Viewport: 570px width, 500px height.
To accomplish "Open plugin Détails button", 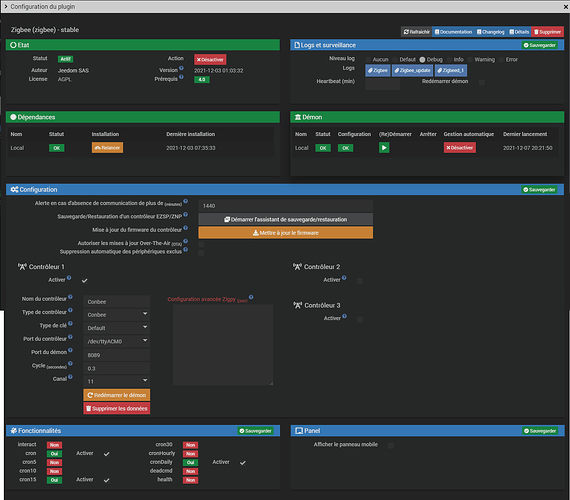I will 519,32.
